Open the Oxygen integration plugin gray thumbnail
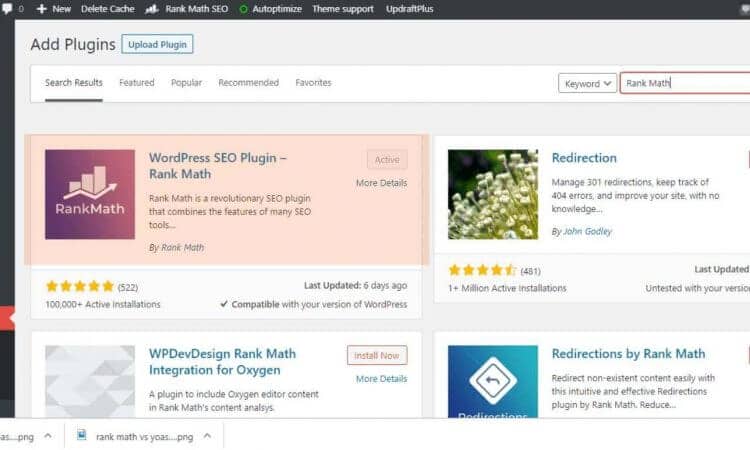Image resolution: width=750 pixels, height=450 pixels. click(x=90, y=381)
